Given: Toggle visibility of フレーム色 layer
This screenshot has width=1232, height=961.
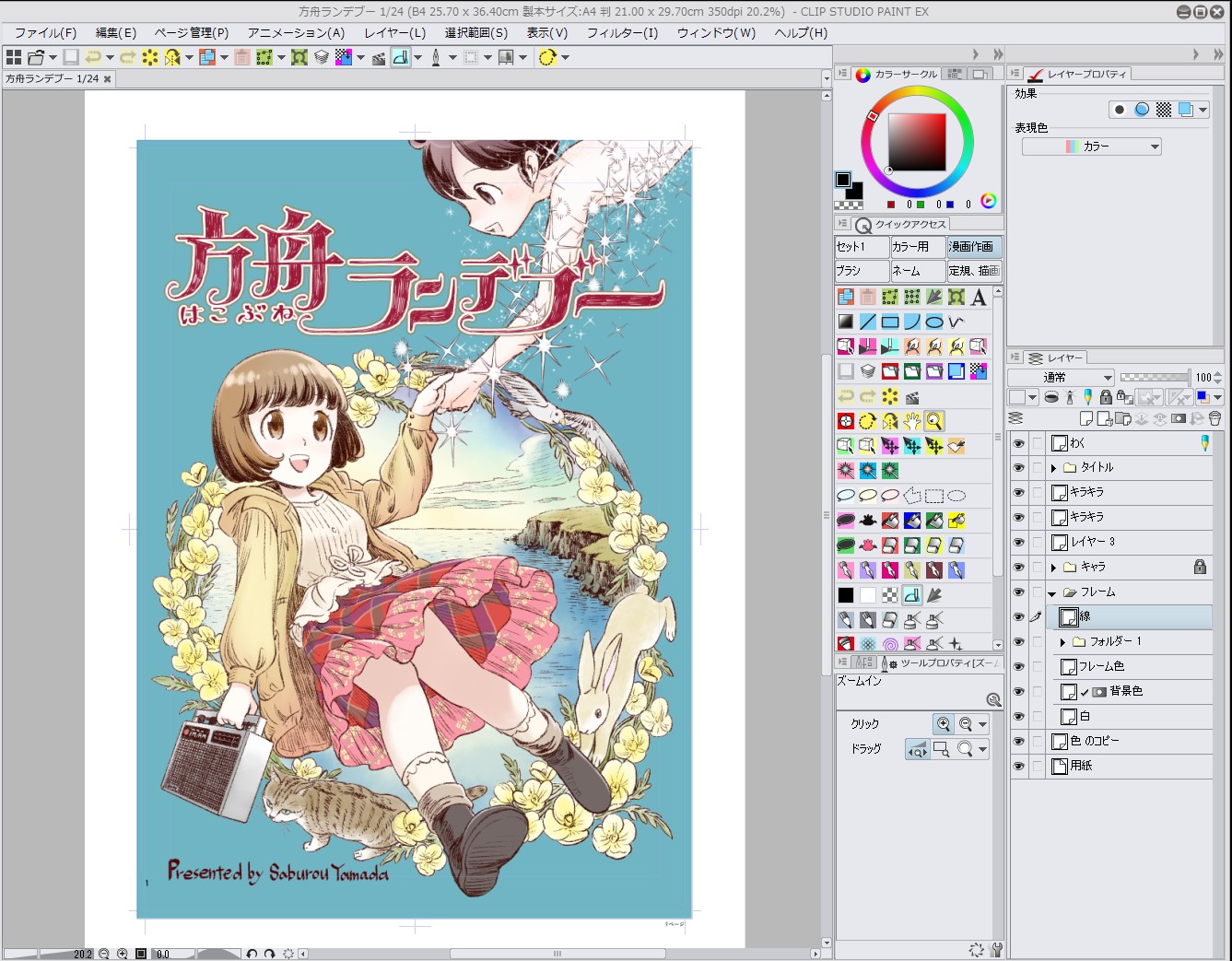Looking at the screenshot, I should (1019, 666).
